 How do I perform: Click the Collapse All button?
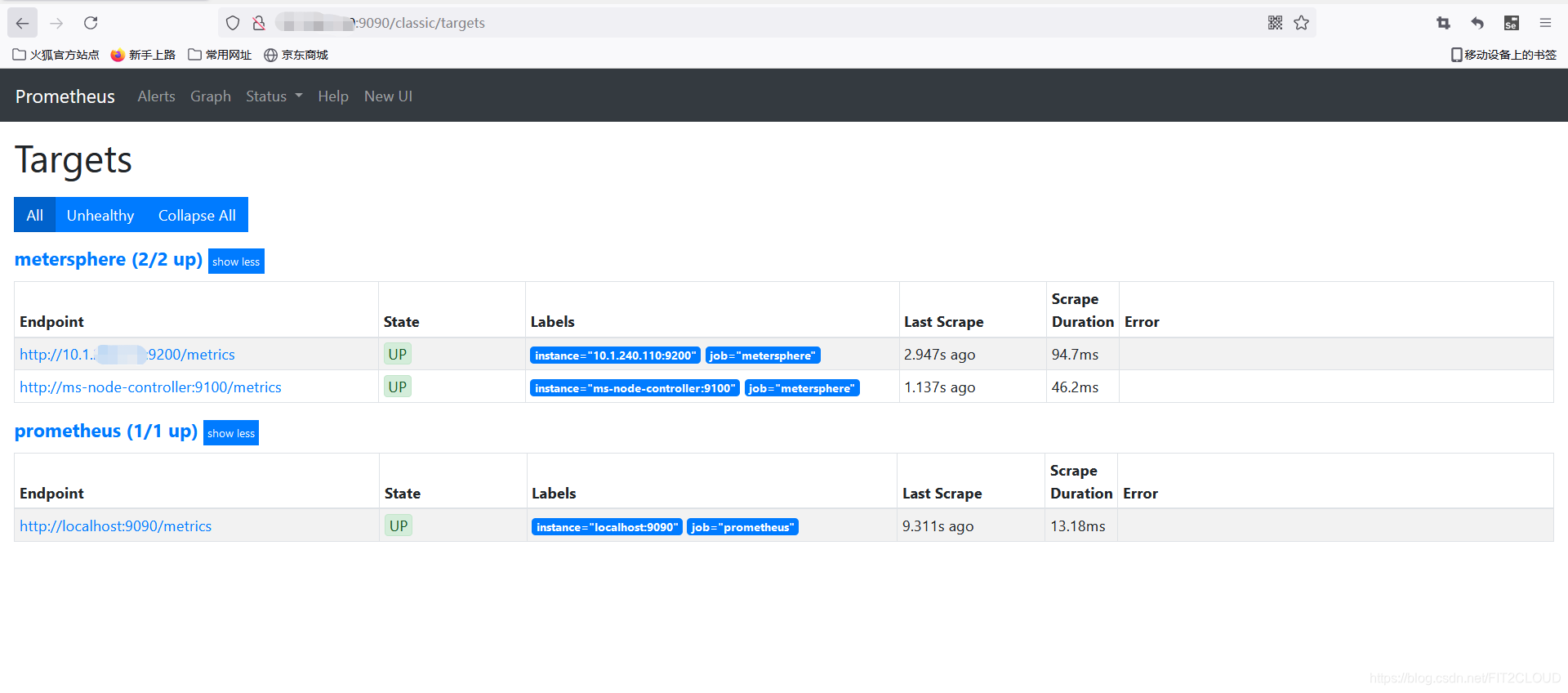(197, 215)
